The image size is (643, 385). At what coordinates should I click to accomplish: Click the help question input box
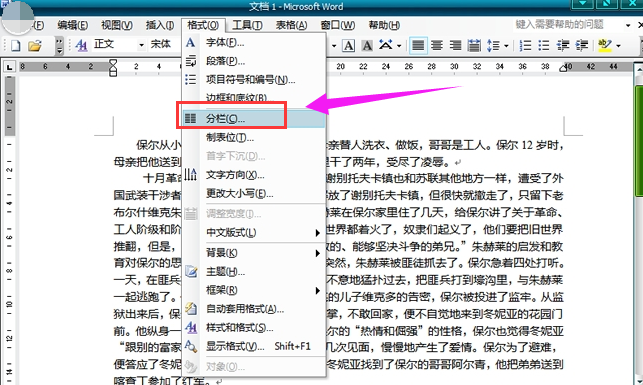(568, 25)
